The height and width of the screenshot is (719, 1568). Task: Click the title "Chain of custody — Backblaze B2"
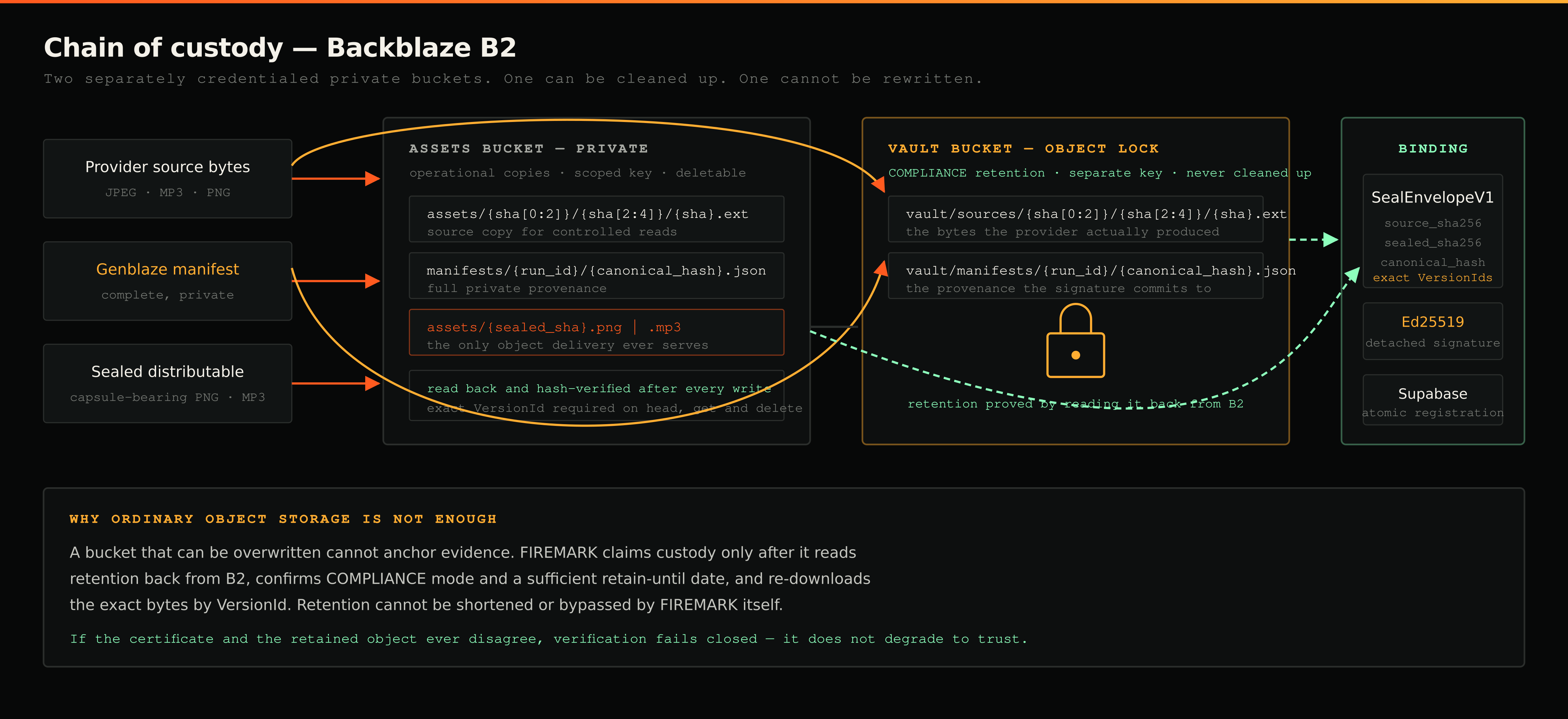(x=280, y=47)
